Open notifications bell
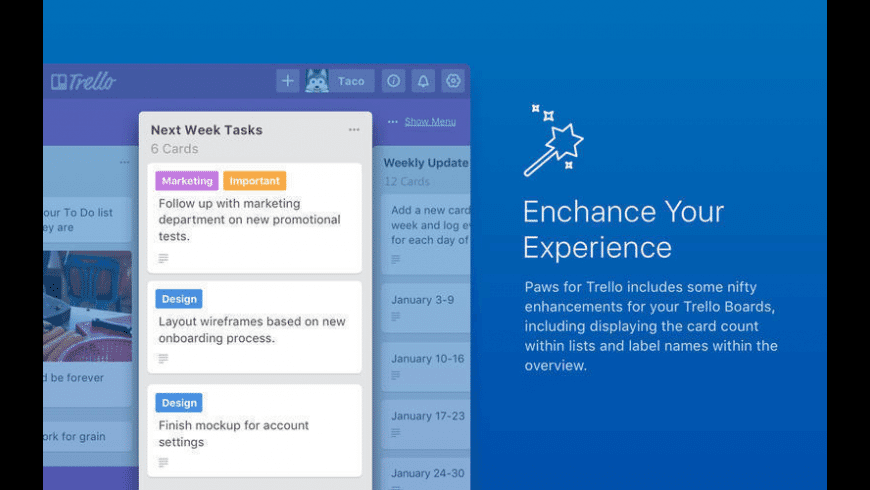870x490 pixels. [x=423, y=81]
